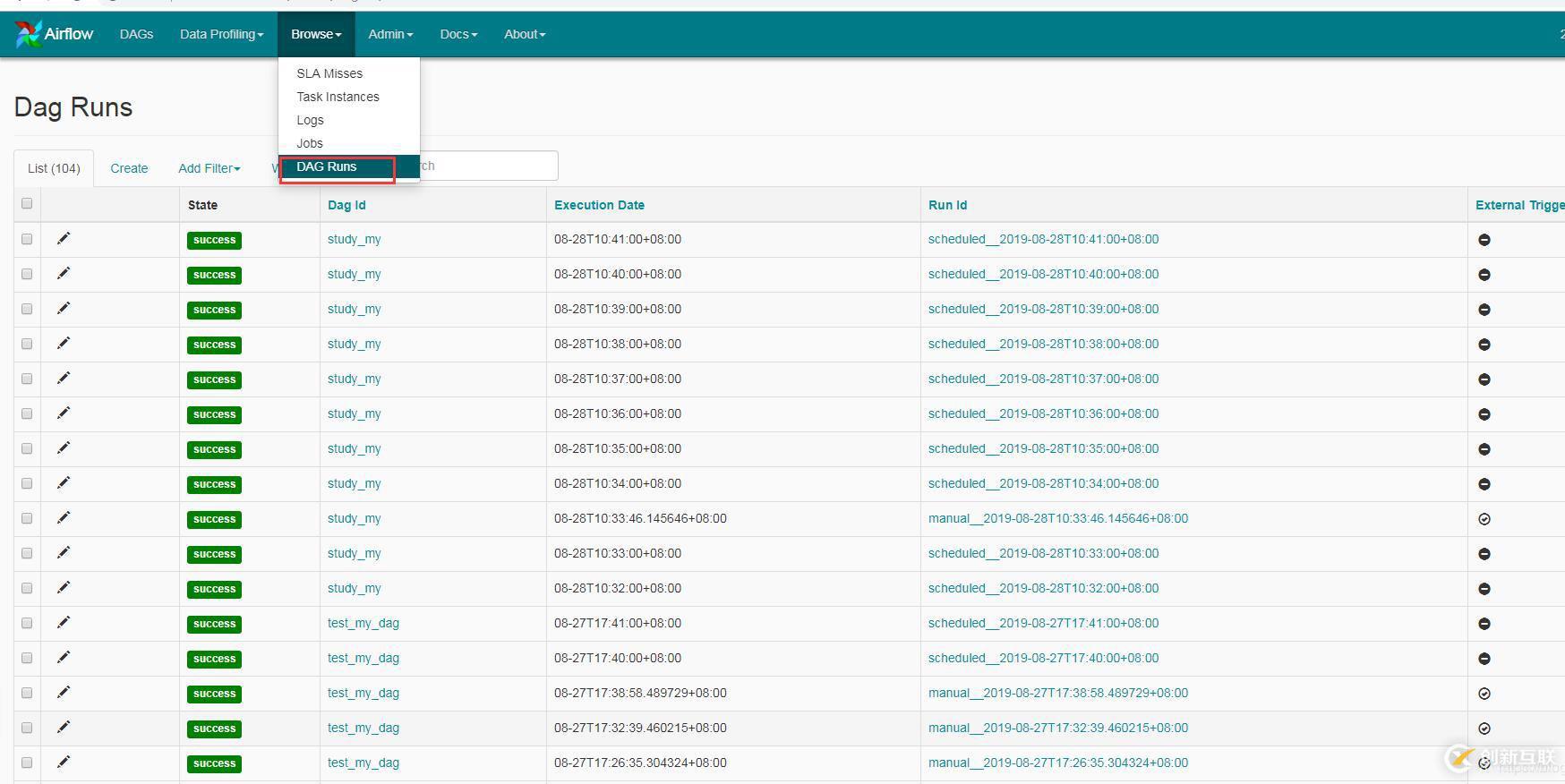The height and width of the screenshot is (784, 1565).
Task: Open the scheduled__2019-08-28T10:38:00 run link
Action: point(1043,344)
